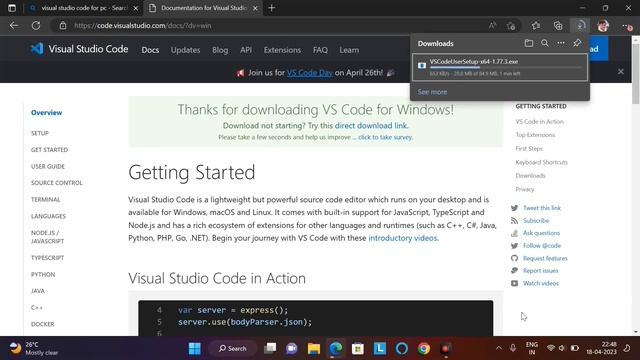Show hidden system tray icons
The width and height of the screenshot is (640, 360).
click(x=498, y=348)
